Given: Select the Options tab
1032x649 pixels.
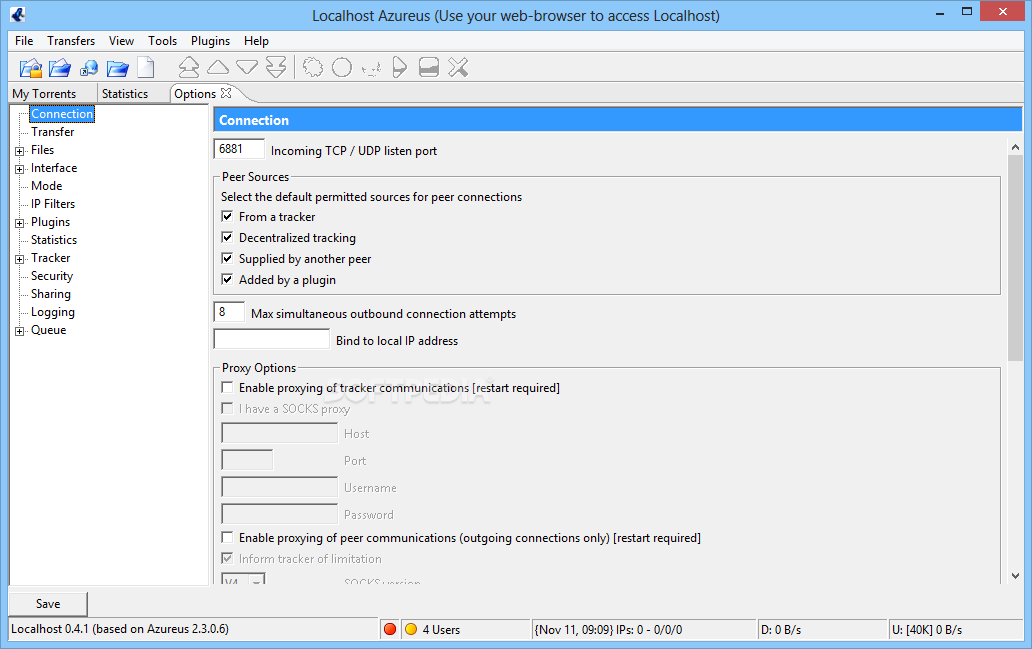Looking at the screenshot, I should point(195,93).
